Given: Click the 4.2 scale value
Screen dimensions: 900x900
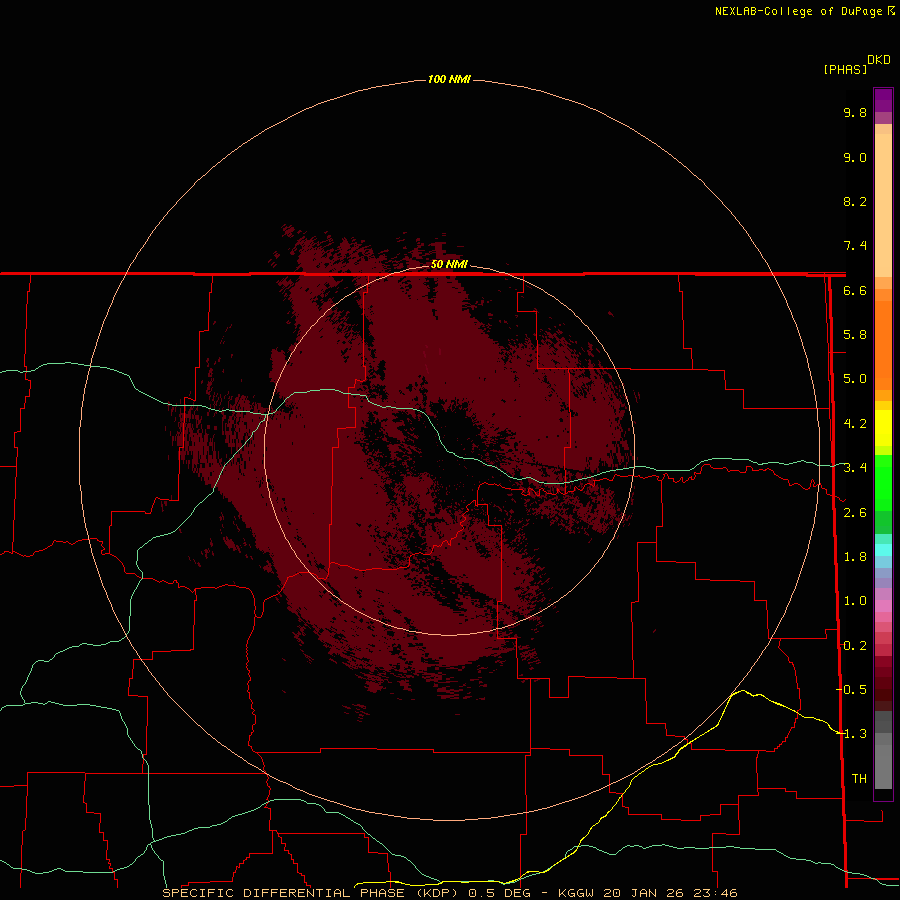Looking at the screenshot, I should click(855, 424).
